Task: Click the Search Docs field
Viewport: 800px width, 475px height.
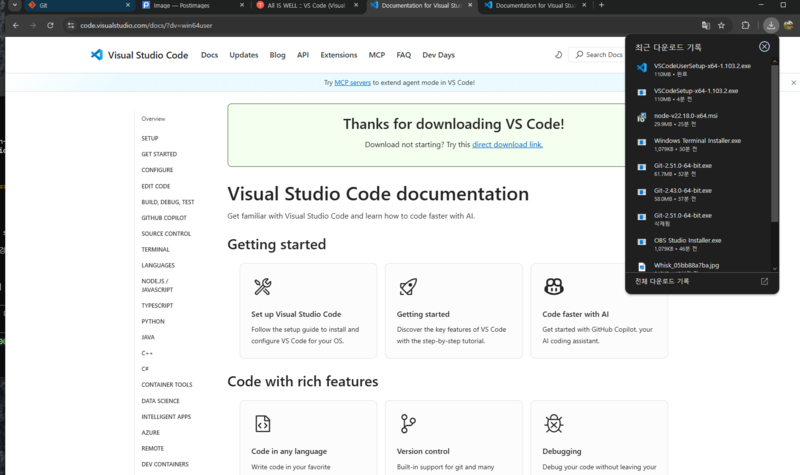Action: [x=598, y=55]
